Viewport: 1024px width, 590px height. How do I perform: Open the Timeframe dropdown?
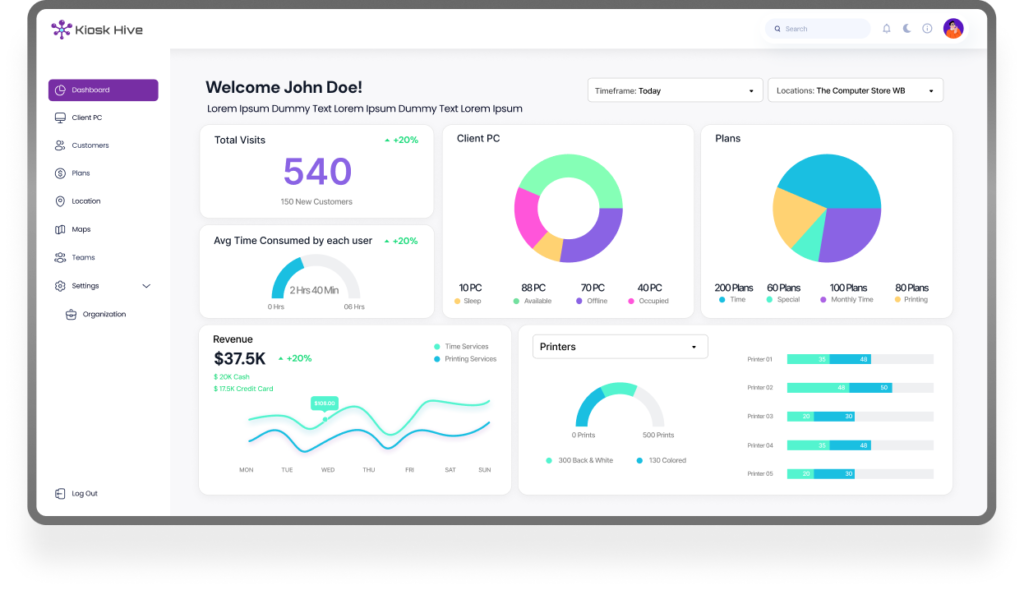[x=675, y=91]
